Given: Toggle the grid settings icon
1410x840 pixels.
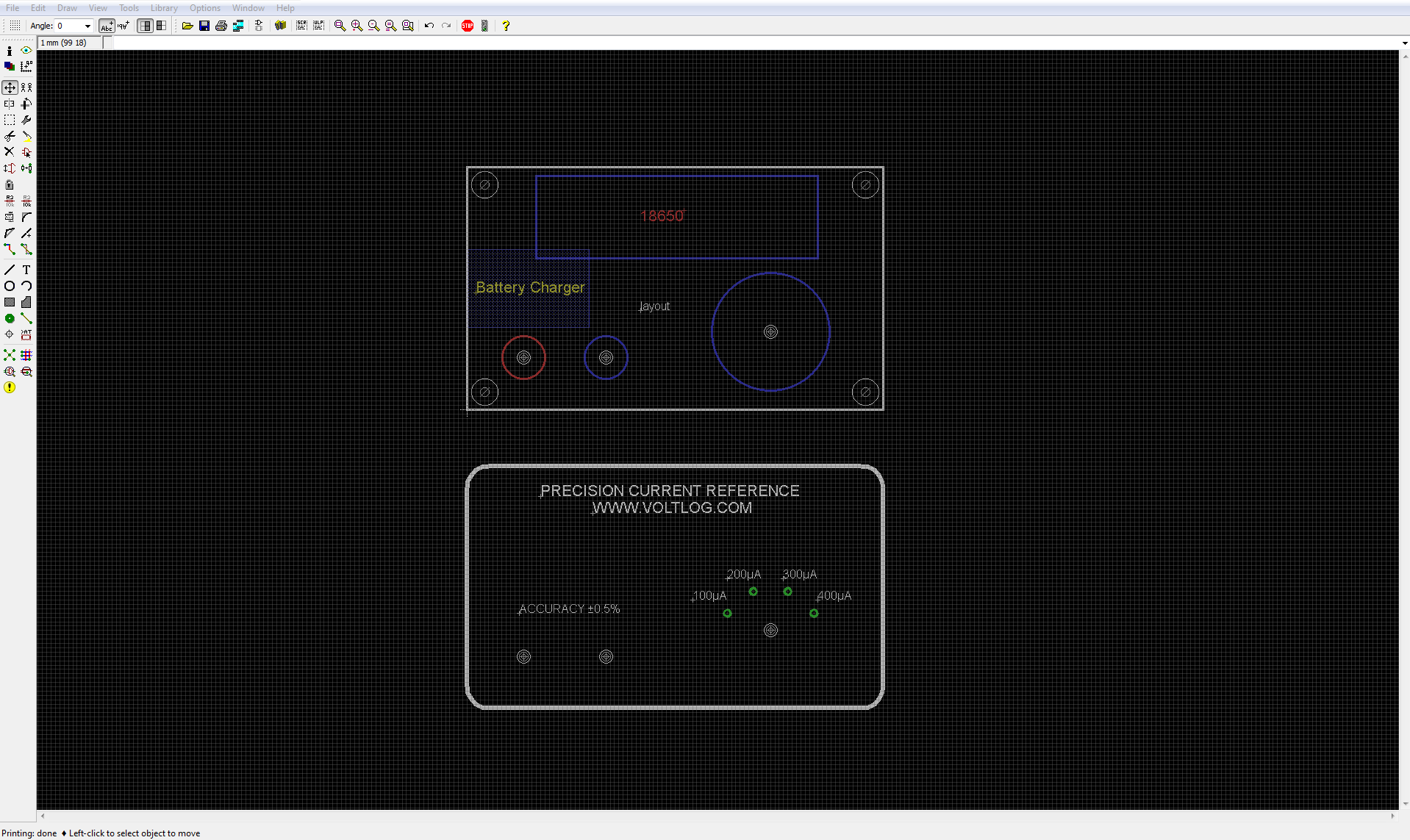Looking at the screenshot, I should [13, 25].
